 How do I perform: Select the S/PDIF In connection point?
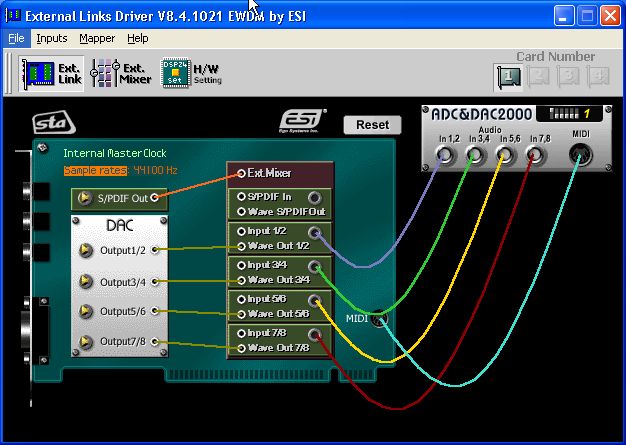[x=241, y=197]
